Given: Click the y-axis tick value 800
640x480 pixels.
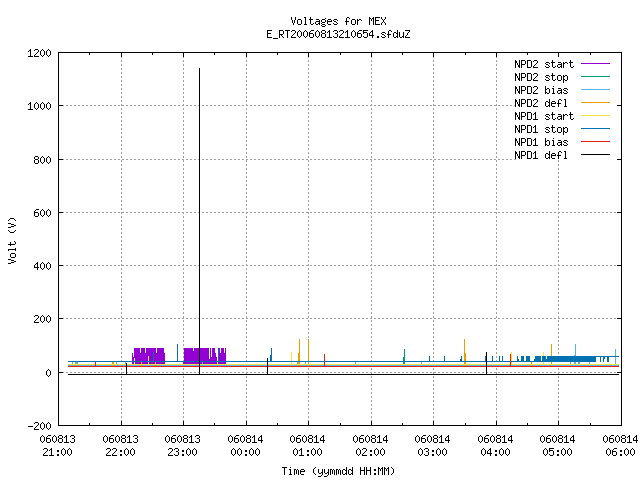Looking at the screenshot, I should [x=42, y=160].
